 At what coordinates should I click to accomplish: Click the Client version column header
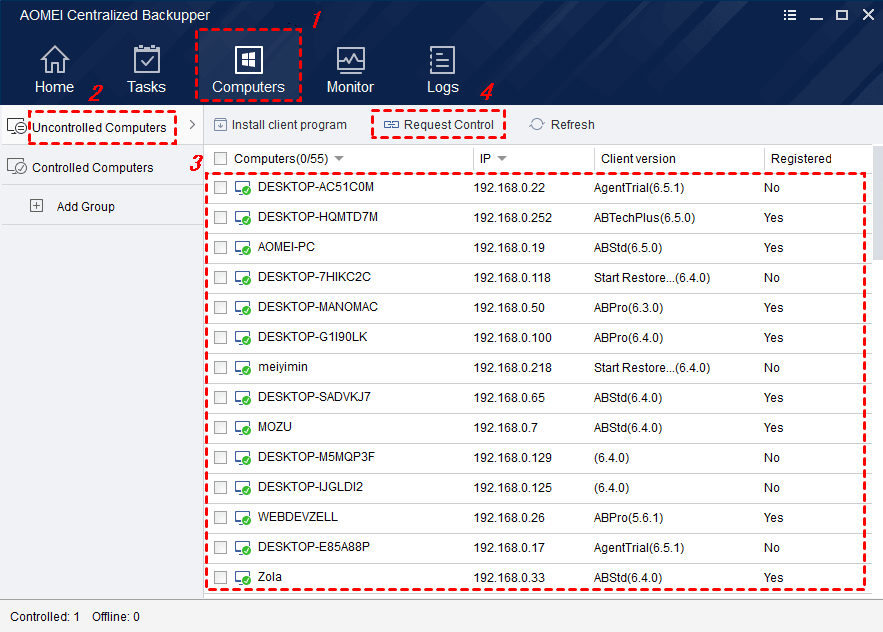coord(638,159)
